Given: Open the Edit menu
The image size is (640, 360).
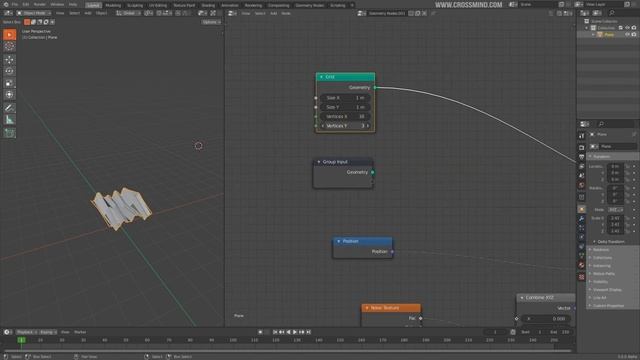Looking at the screenshot, I should click(26, 4).
